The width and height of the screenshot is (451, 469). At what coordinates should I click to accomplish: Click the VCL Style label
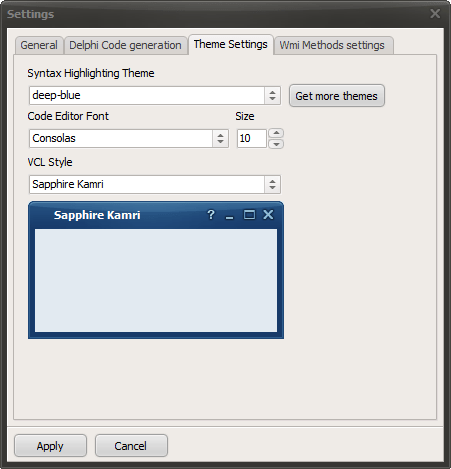(50, 162)
